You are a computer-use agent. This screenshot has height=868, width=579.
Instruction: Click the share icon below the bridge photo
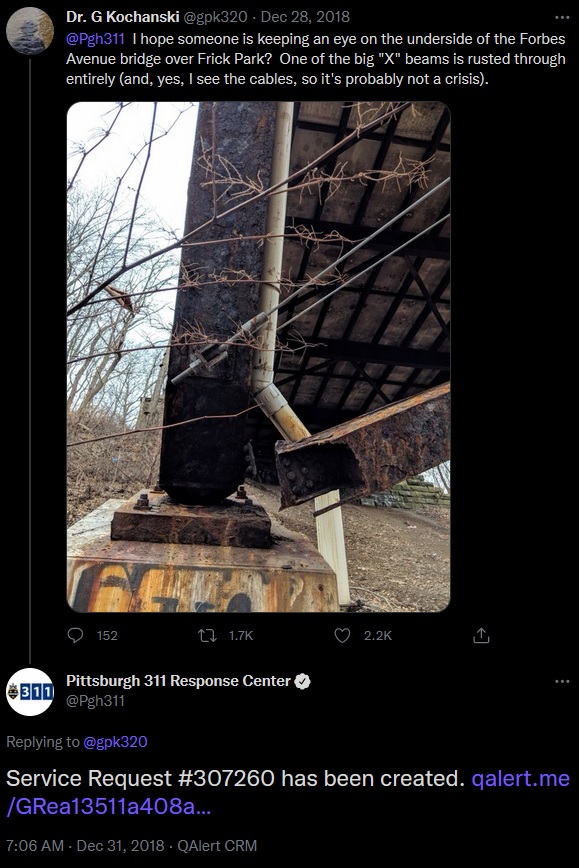(x=481, y=636)
